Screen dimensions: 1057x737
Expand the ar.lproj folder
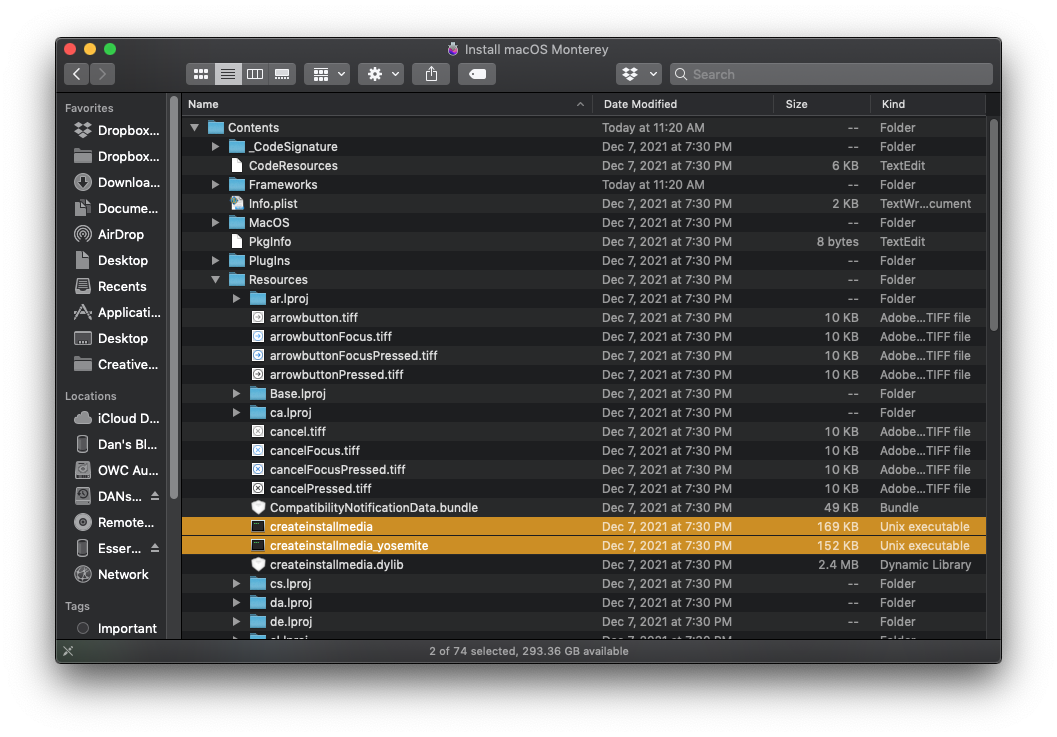tap(237, 298)
